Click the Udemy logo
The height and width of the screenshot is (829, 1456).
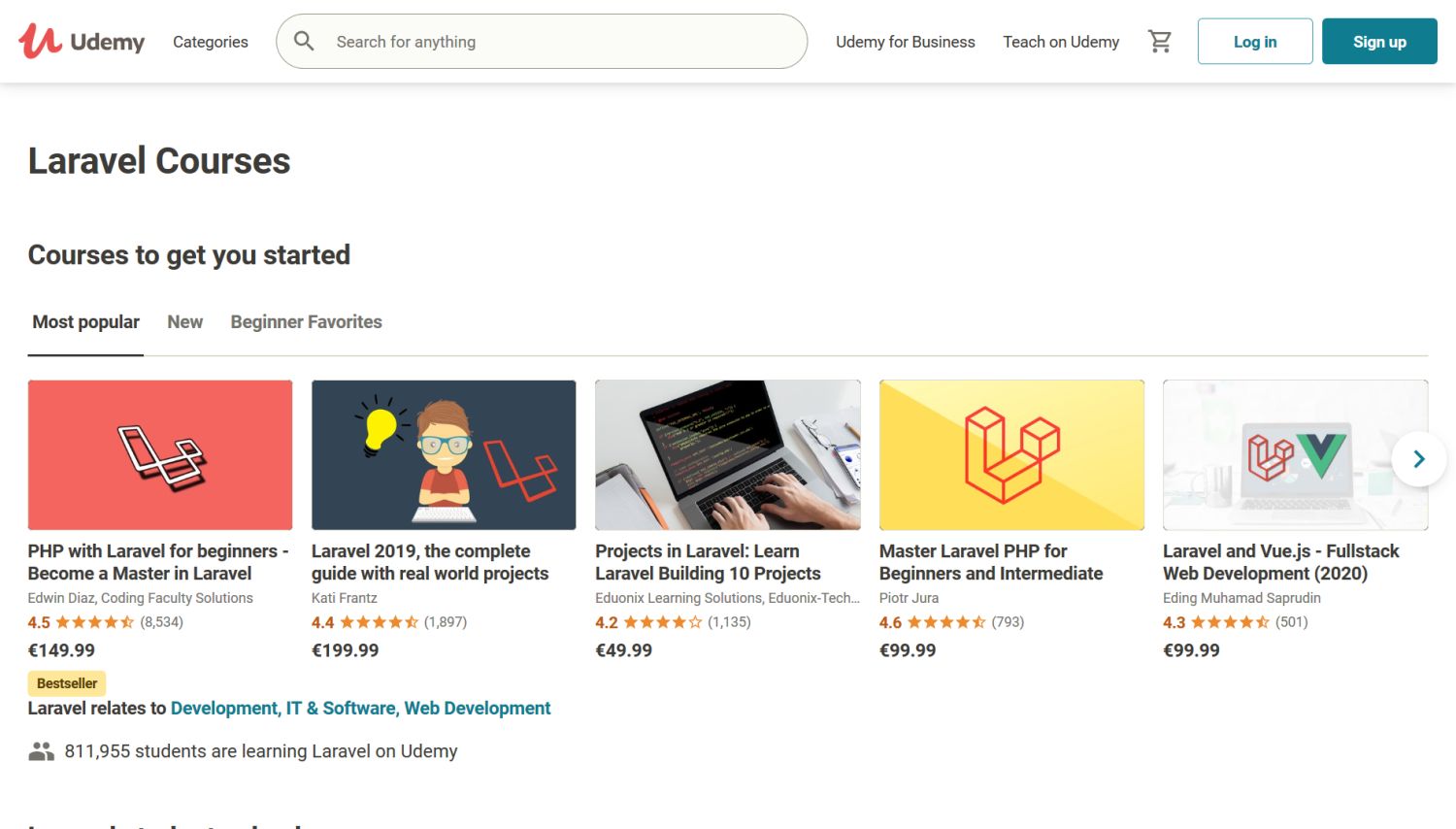[x=82, y=42]
